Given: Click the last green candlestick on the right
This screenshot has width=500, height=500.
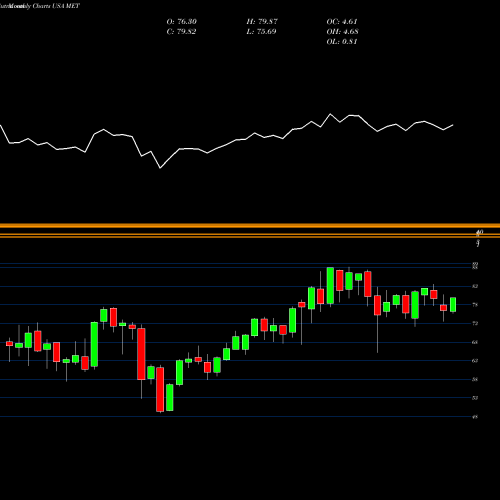Looking at the screenshot, I should tap(453, 305).
